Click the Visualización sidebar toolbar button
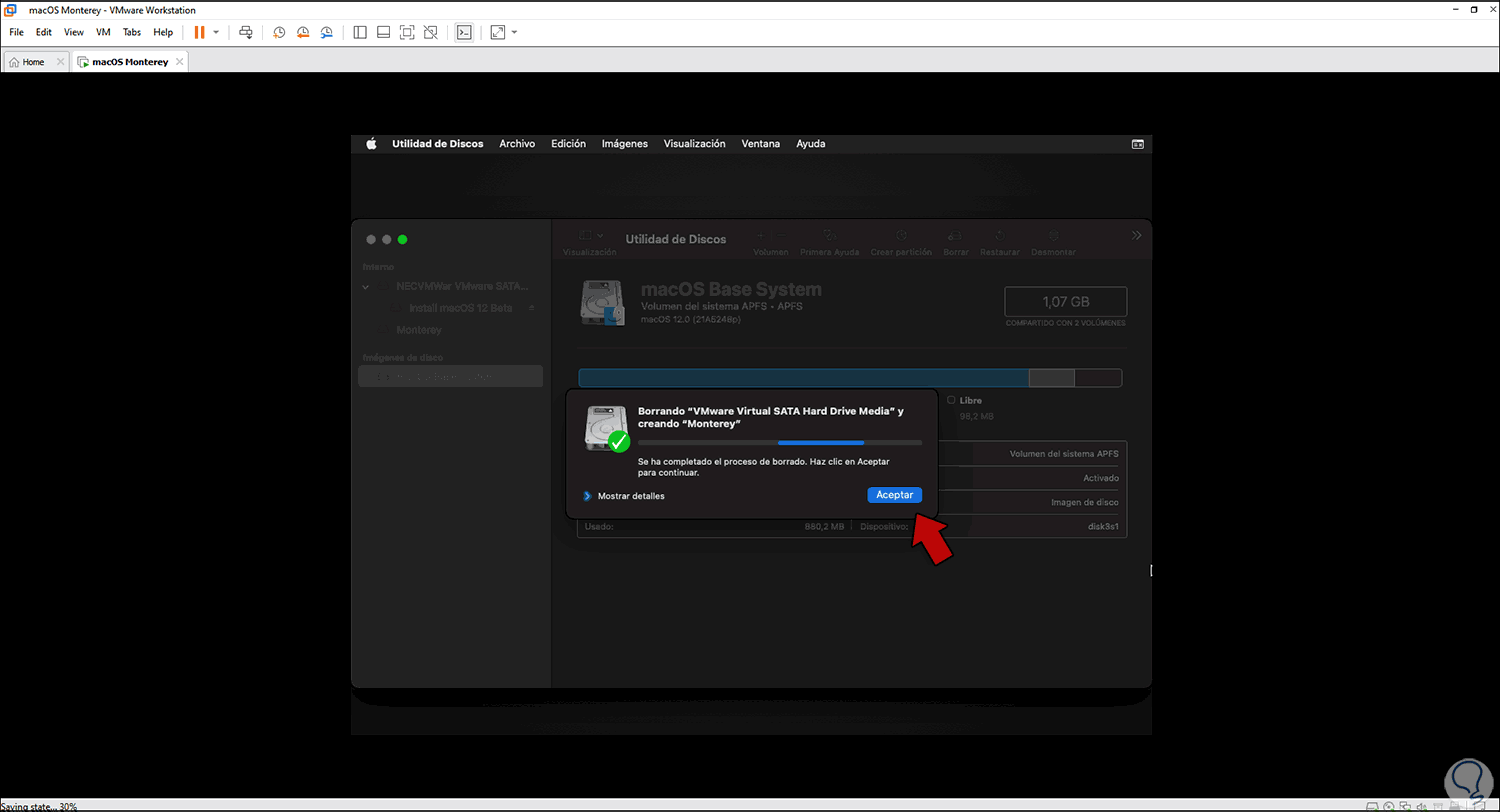The height and width of the screenshot is (812, 1500). (590, 243)
